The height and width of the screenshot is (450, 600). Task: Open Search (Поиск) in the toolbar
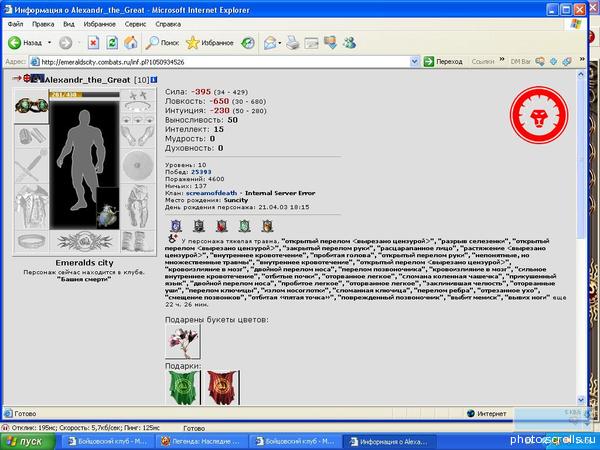point(163,43)
